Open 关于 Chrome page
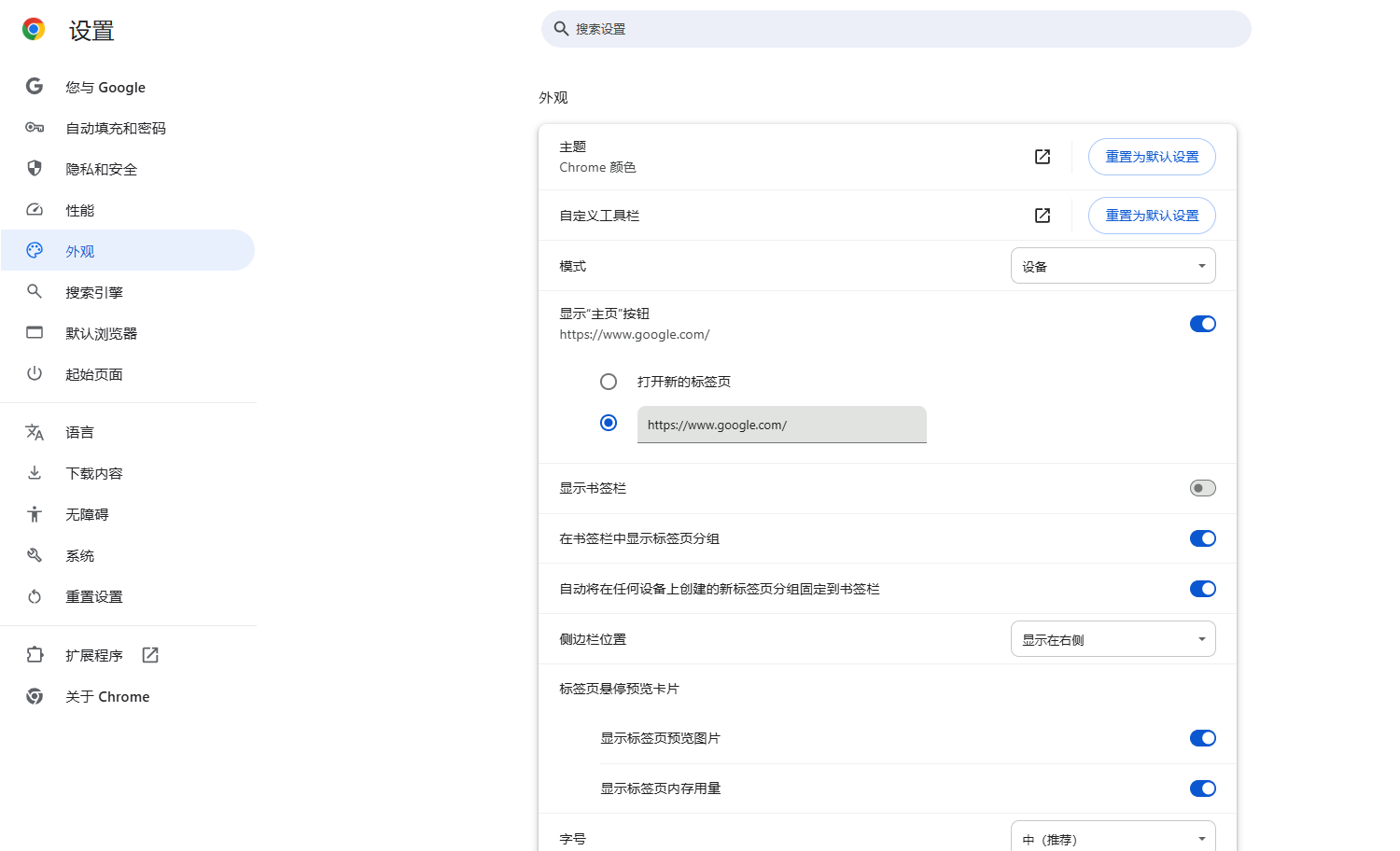 127,696
